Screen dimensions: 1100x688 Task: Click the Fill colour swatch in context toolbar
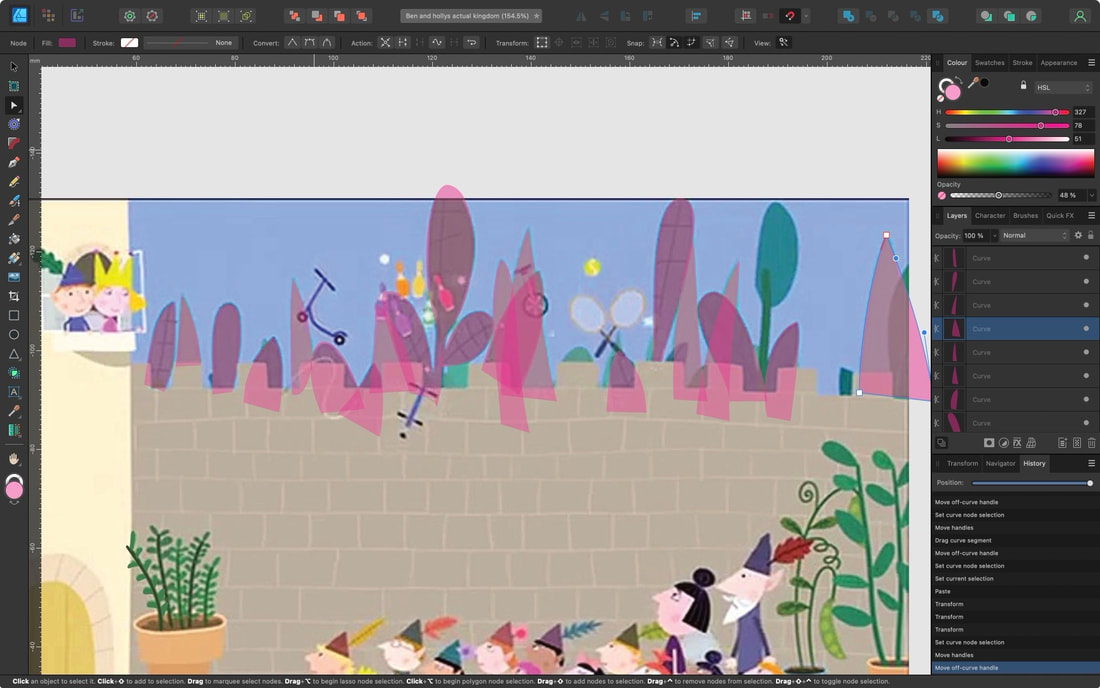(x=67, y=43)
